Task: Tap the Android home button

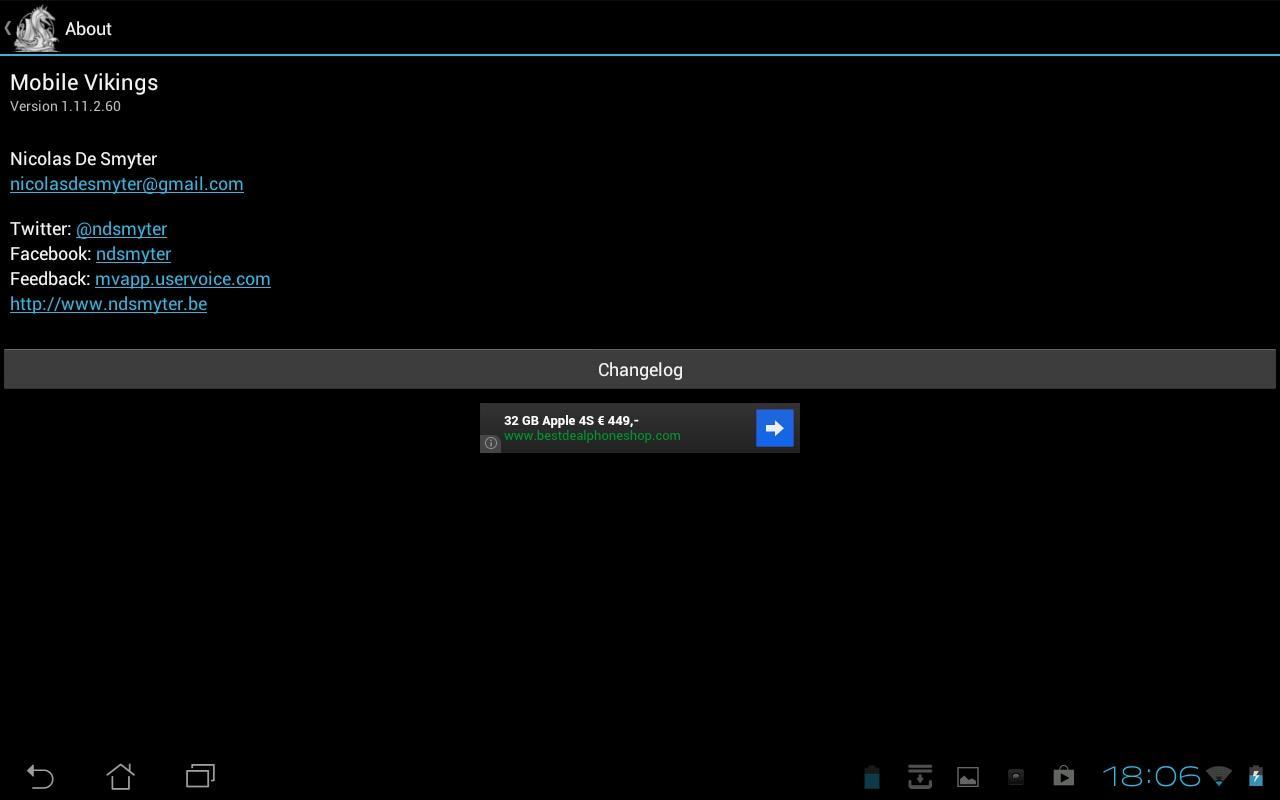Action: coord(120,776)
